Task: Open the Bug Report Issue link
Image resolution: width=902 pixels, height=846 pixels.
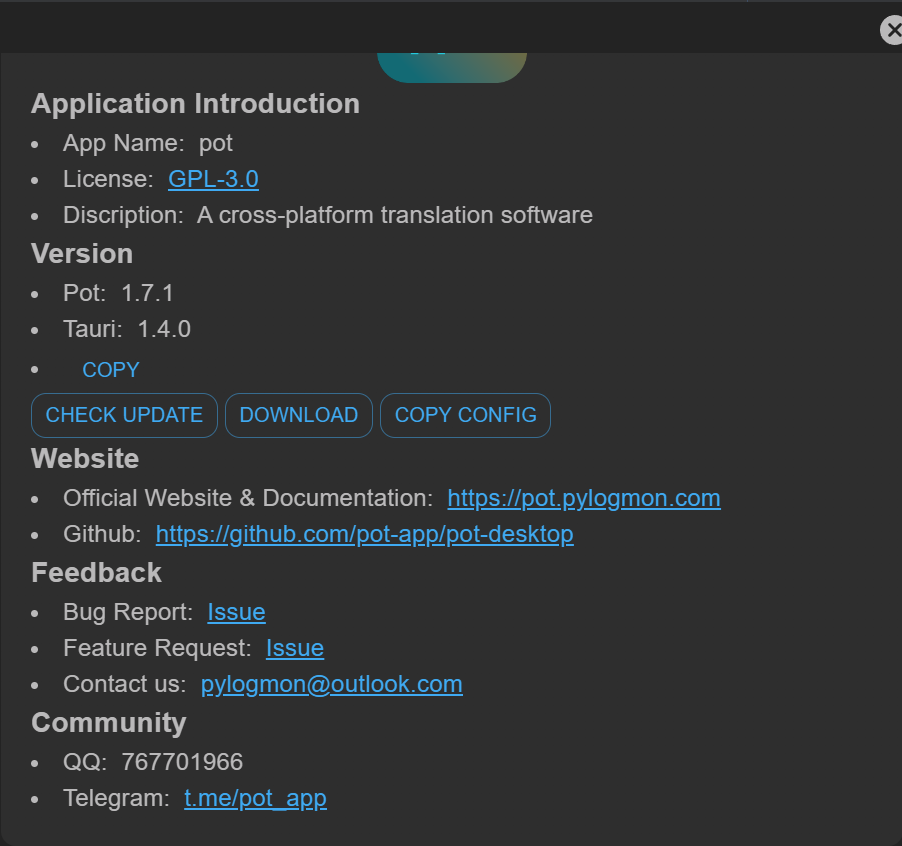Action: (236, 611)
